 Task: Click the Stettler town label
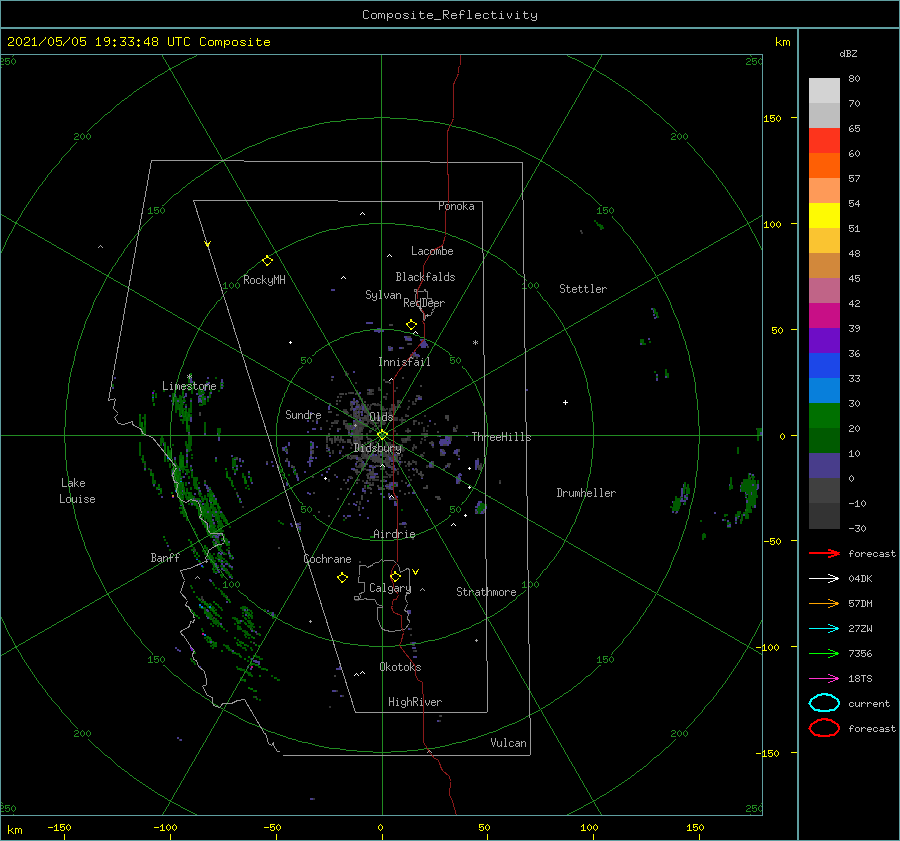(583, 289)
